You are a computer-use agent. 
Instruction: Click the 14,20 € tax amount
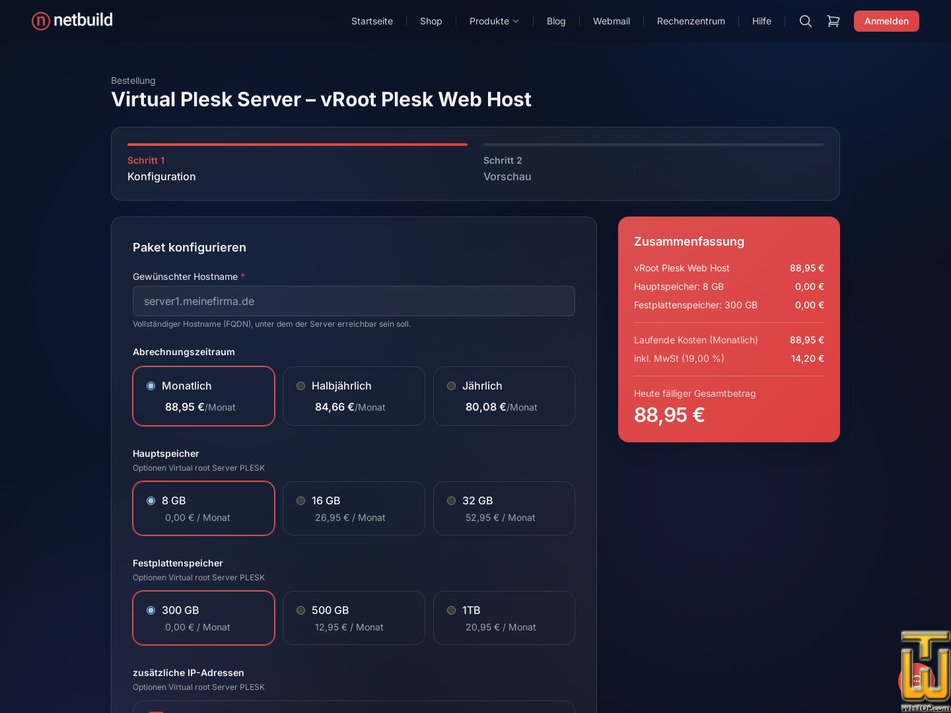[x=807, y=358]
